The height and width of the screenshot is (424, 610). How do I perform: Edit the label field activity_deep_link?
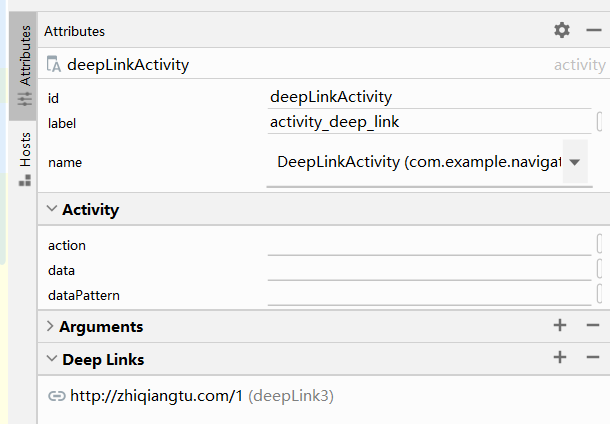tap(430, 123)
